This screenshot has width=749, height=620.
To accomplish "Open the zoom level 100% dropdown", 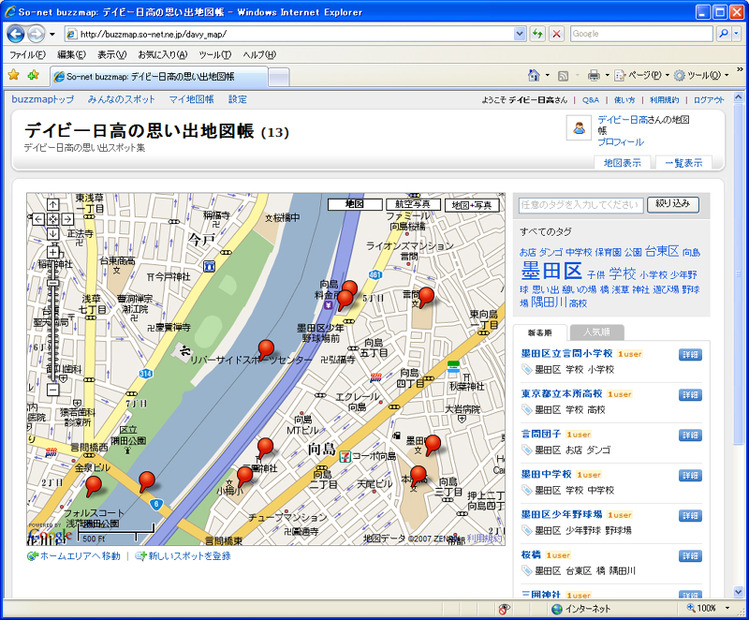I will click(728, 608).
